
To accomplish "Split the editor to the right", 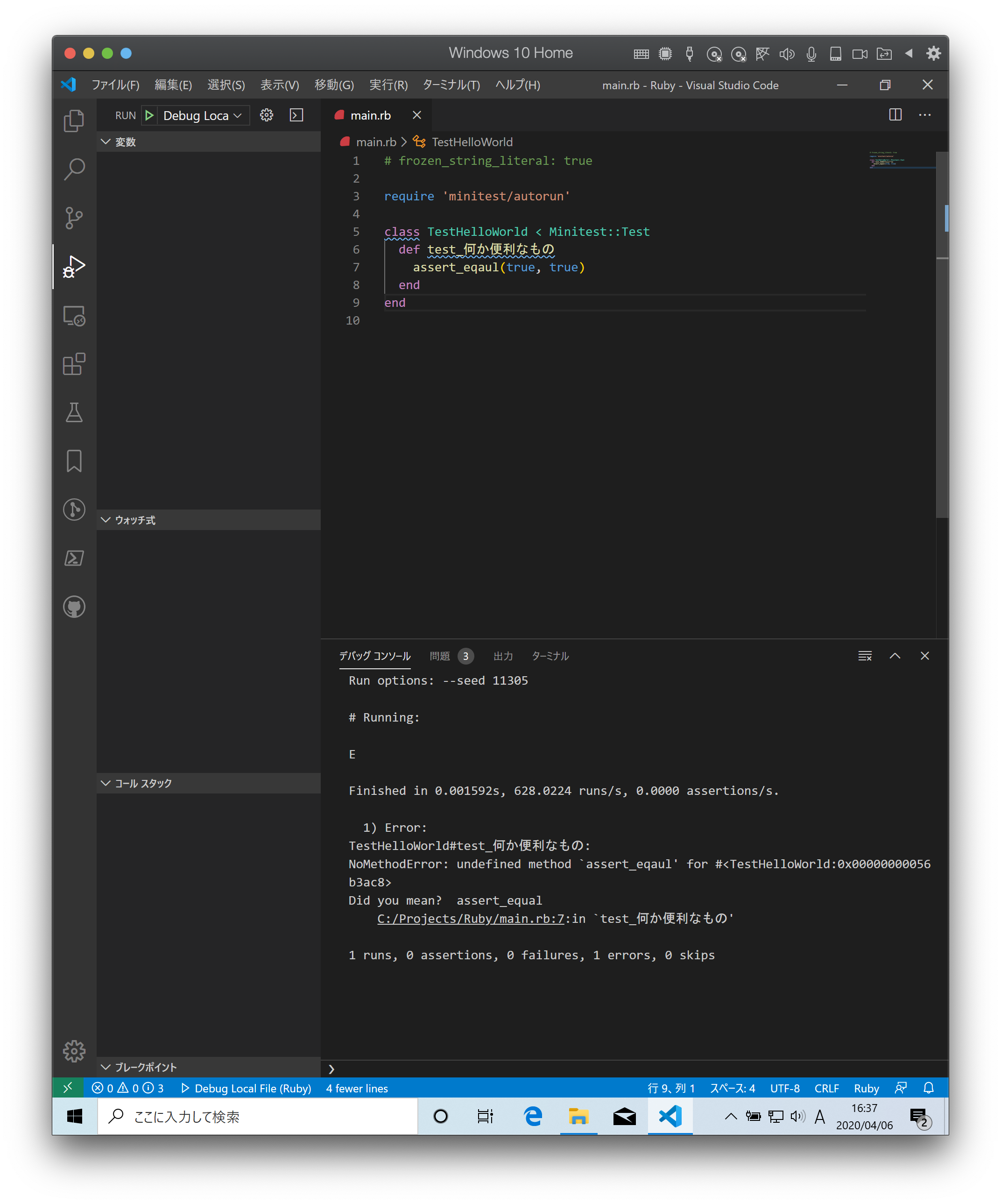I will coord(895,115).
